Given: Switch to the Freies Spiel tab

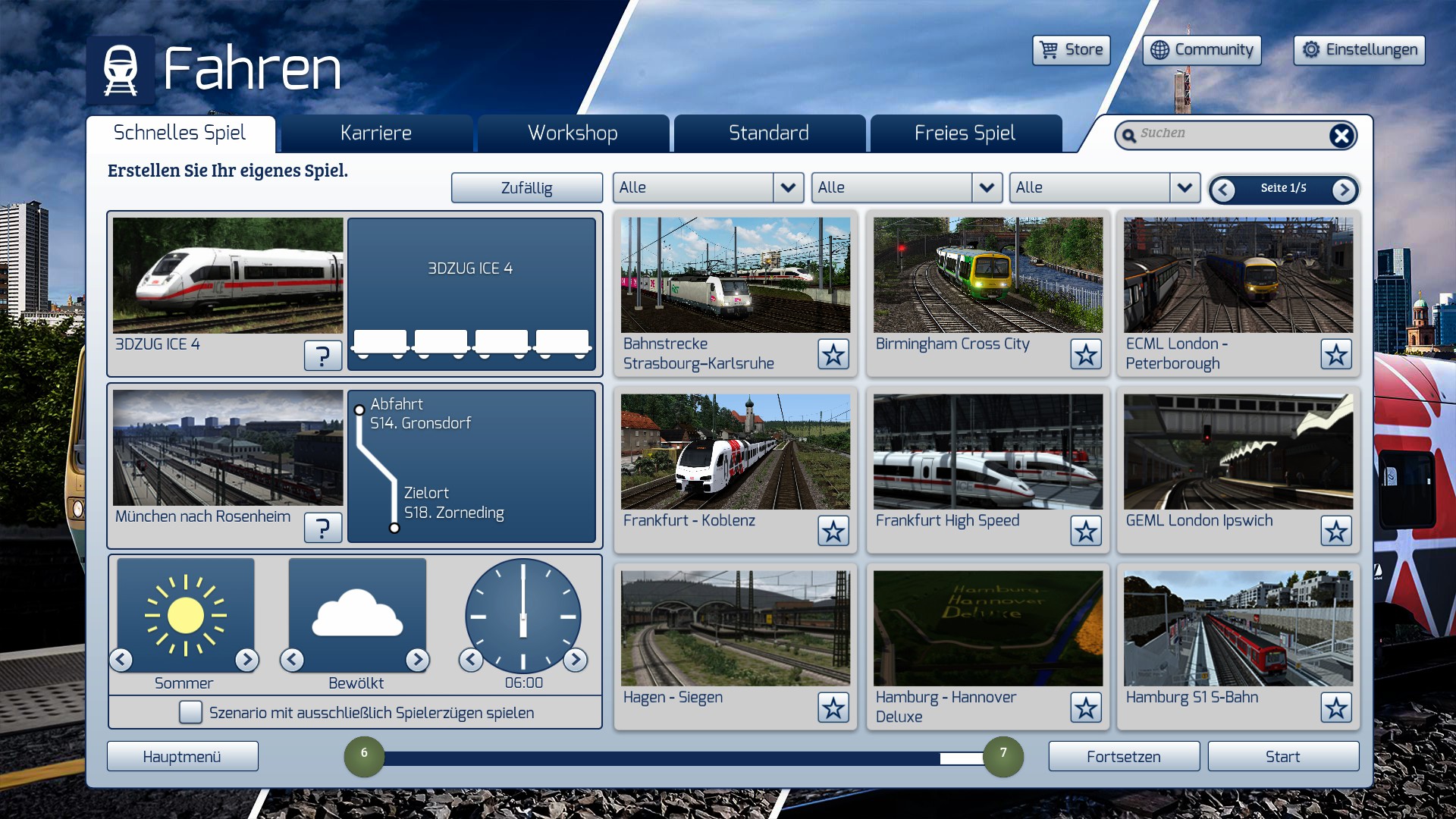Looking at the screenshot, I should point(965,133).
